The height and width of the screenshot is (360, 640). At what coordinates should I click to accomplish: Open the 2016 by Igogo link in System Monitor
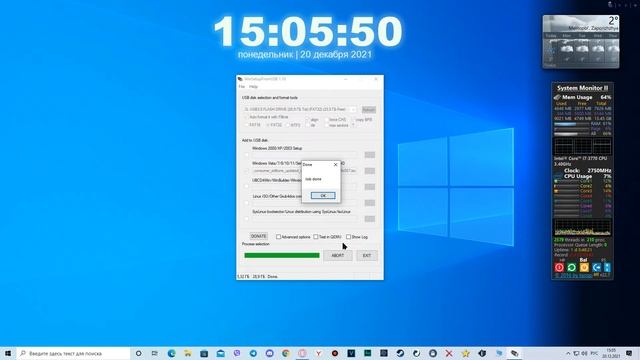pyautogui.click(x=573, y=276)
